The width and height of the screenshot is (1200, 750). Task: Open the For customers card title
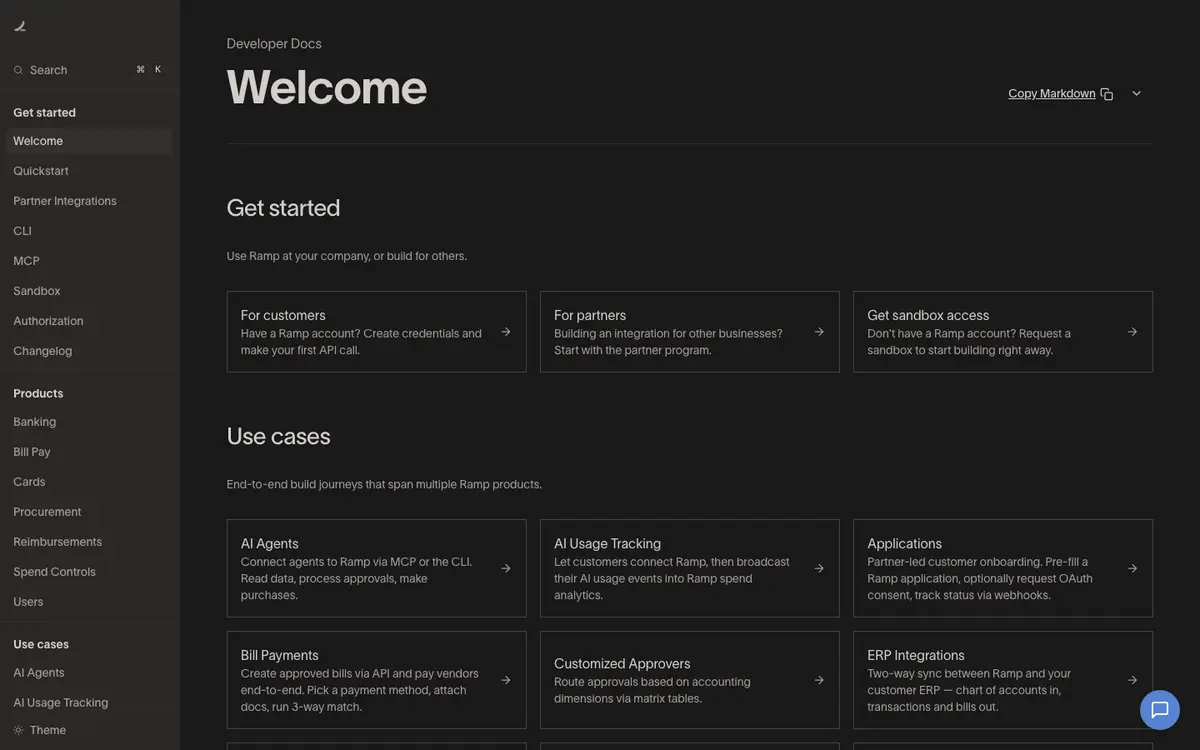coord(283,315)
